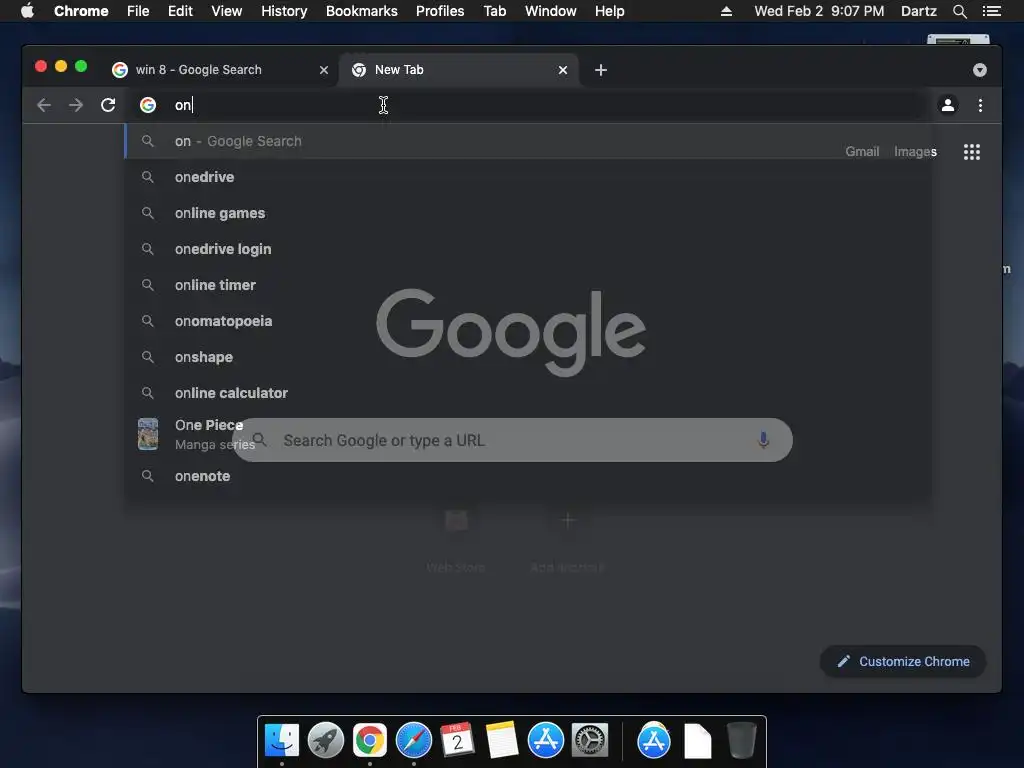Click the Google icon in address bar
This screenshot has width=1024, height=768.
(x=148, y=105)
